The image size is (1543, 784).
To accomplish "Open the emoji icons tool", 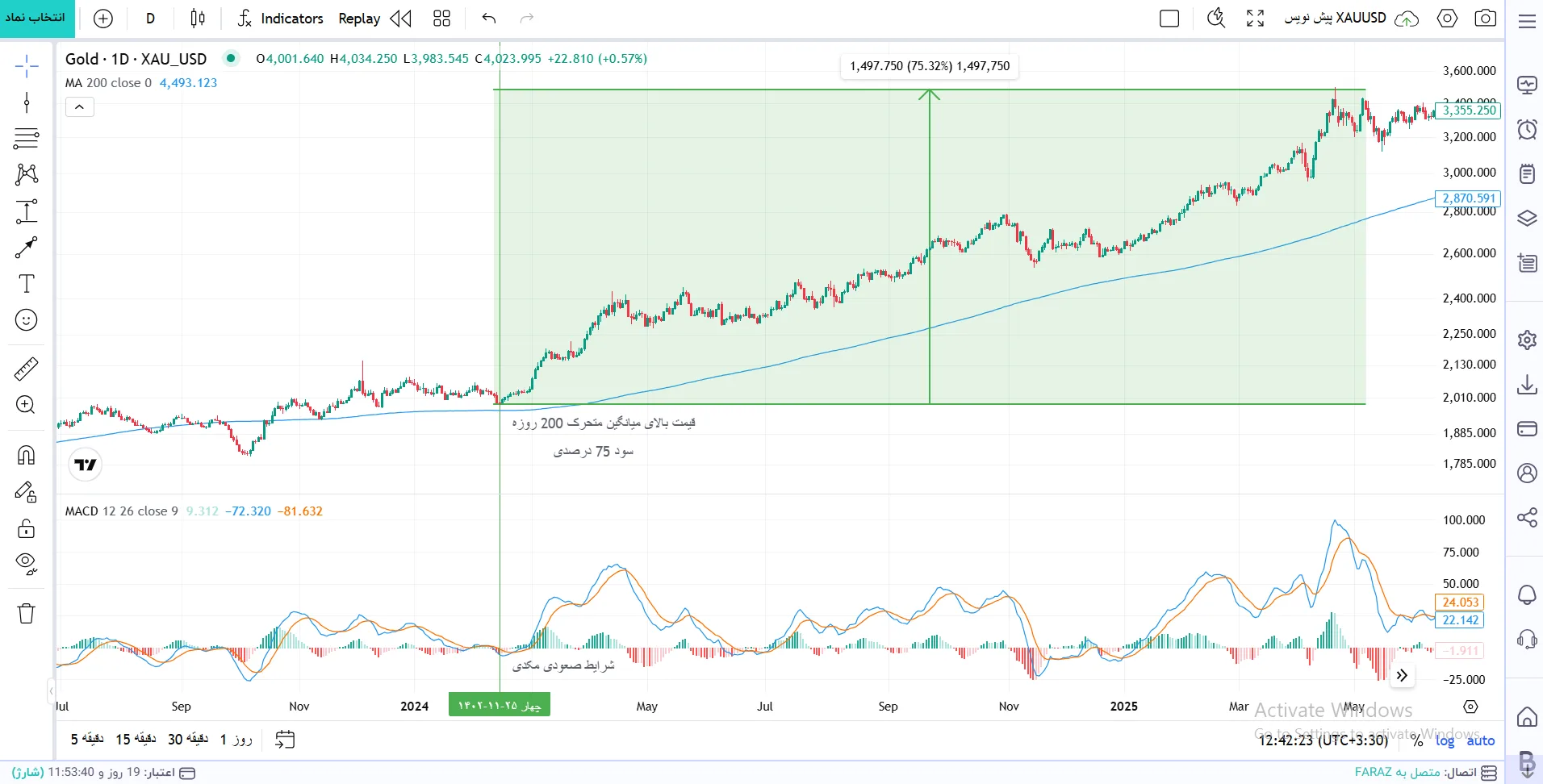I will 27,320.
